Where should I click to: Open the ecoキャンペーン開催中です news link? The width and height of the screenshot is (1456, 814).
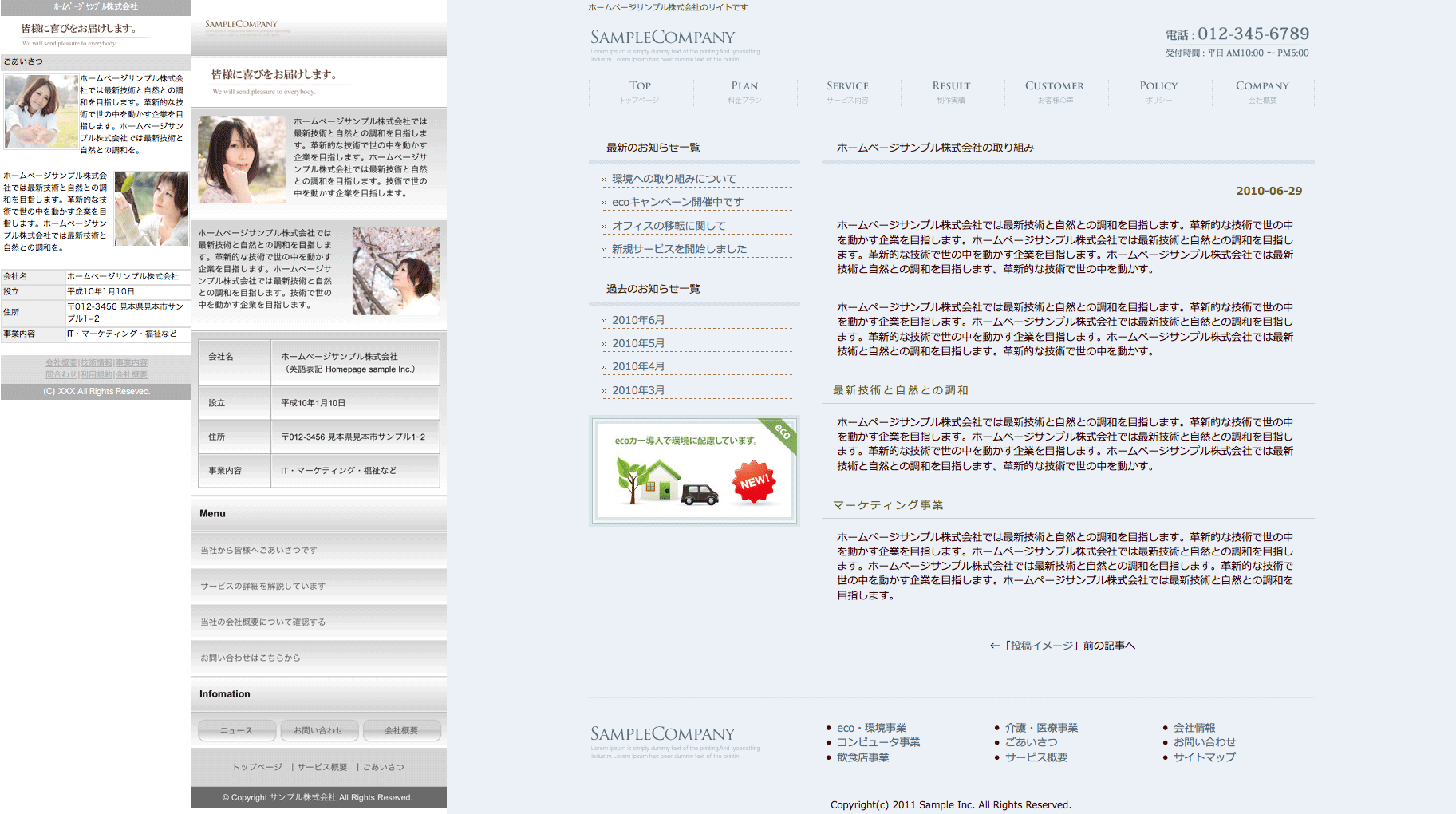[677, 202]
